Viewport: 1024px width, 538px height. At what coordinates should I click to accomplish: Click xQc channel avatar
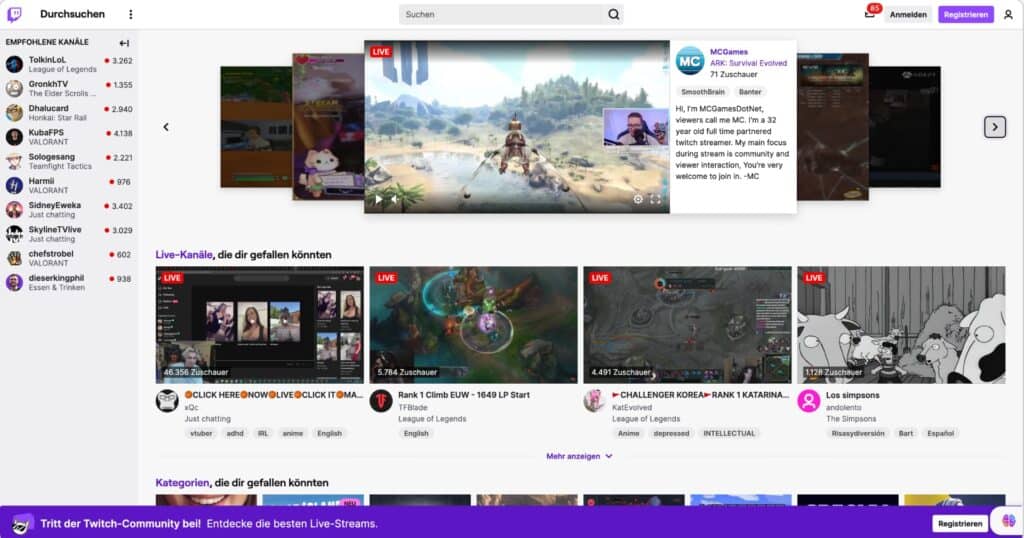(167, 400)
